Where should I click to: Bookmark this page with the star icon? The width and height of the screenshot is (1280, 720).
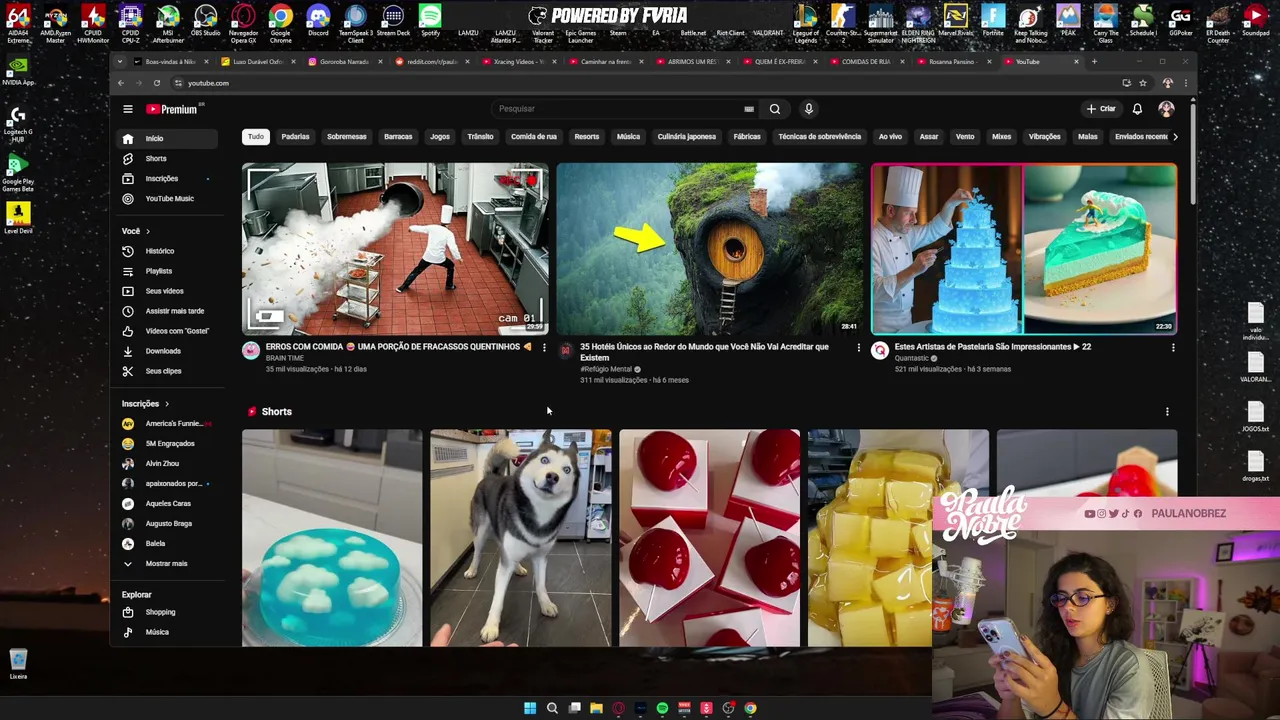pos(1143,83)
